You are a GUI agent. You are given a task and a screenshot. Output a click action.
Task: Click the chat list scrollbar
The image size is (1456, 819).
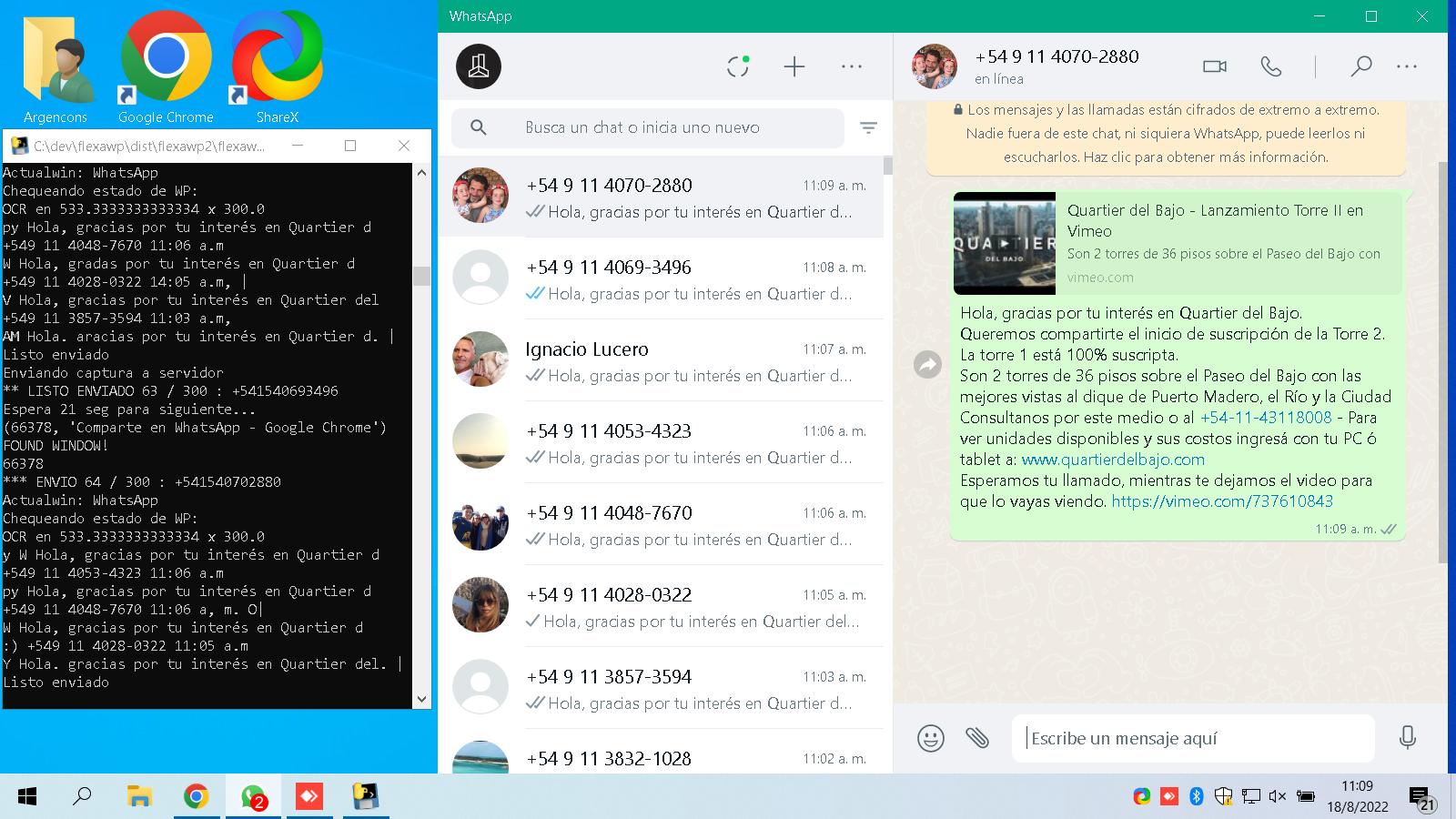(x=887, y=166)
